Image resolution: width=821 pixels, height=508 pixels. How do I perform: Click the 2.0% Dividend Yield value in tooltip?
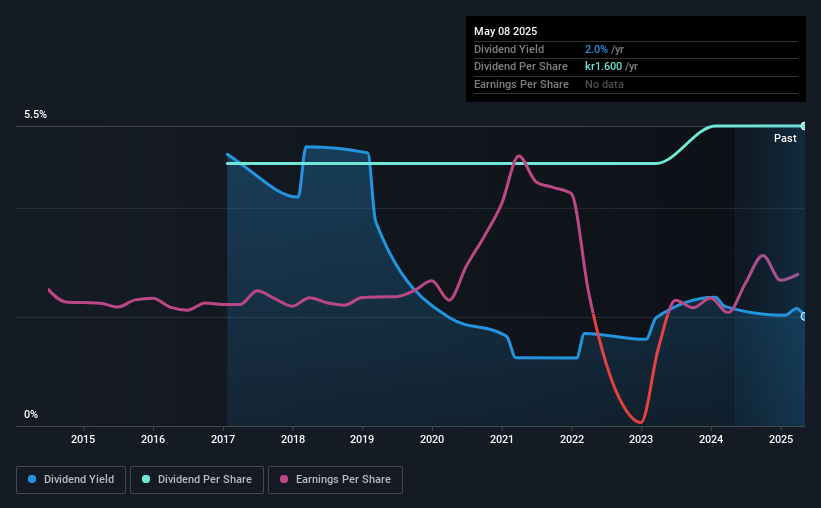point(596,49)
